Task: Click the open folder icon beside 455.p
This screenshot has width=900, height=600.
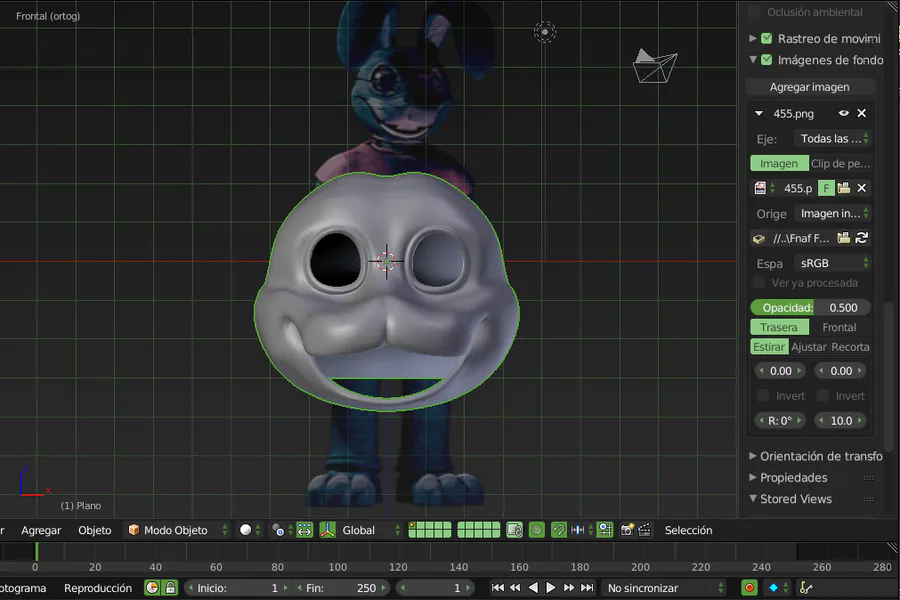Action: [x=844, y=188]
